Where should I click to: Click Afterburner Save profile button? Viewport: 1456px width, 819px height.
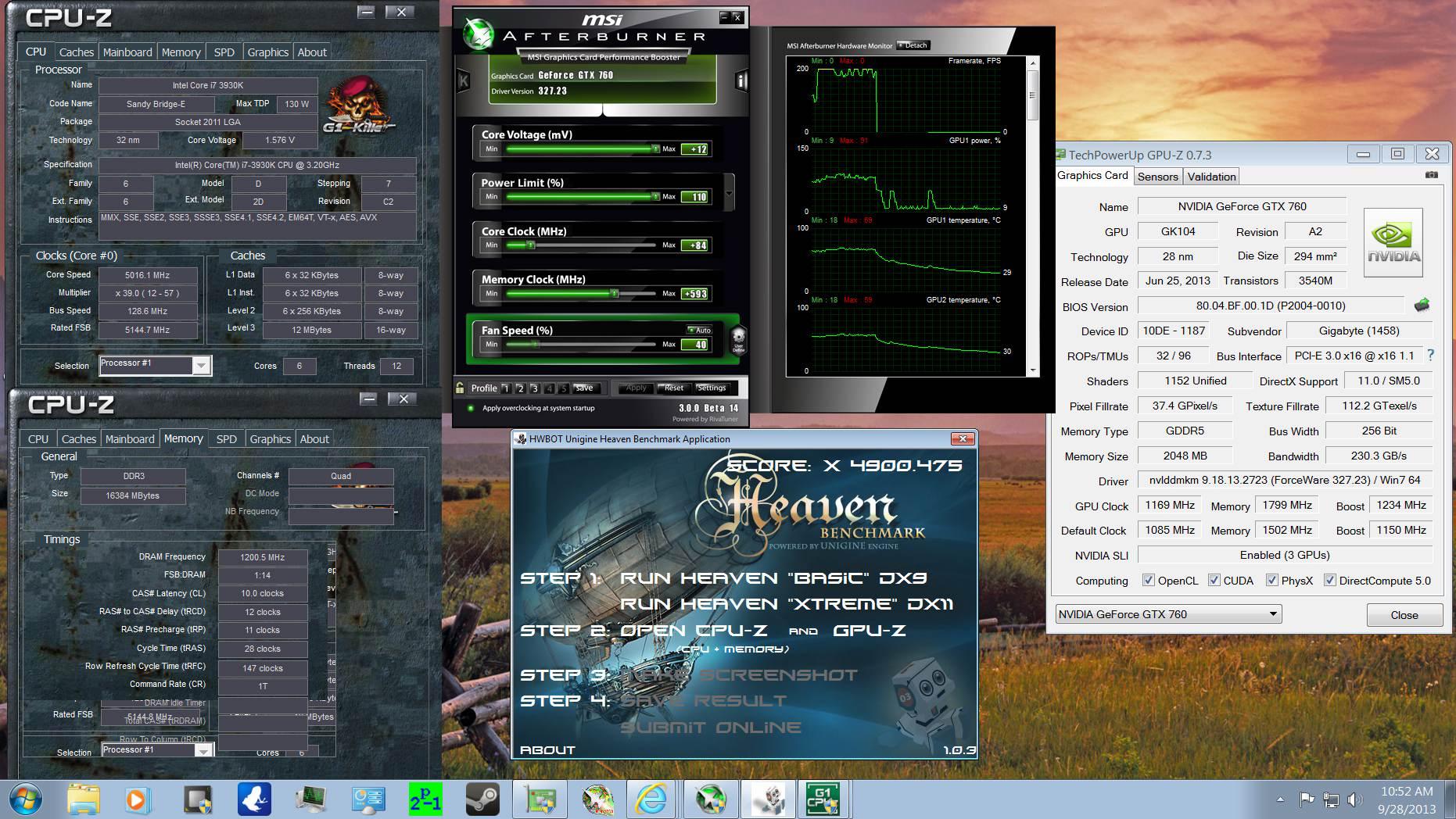tap(584, 388)
